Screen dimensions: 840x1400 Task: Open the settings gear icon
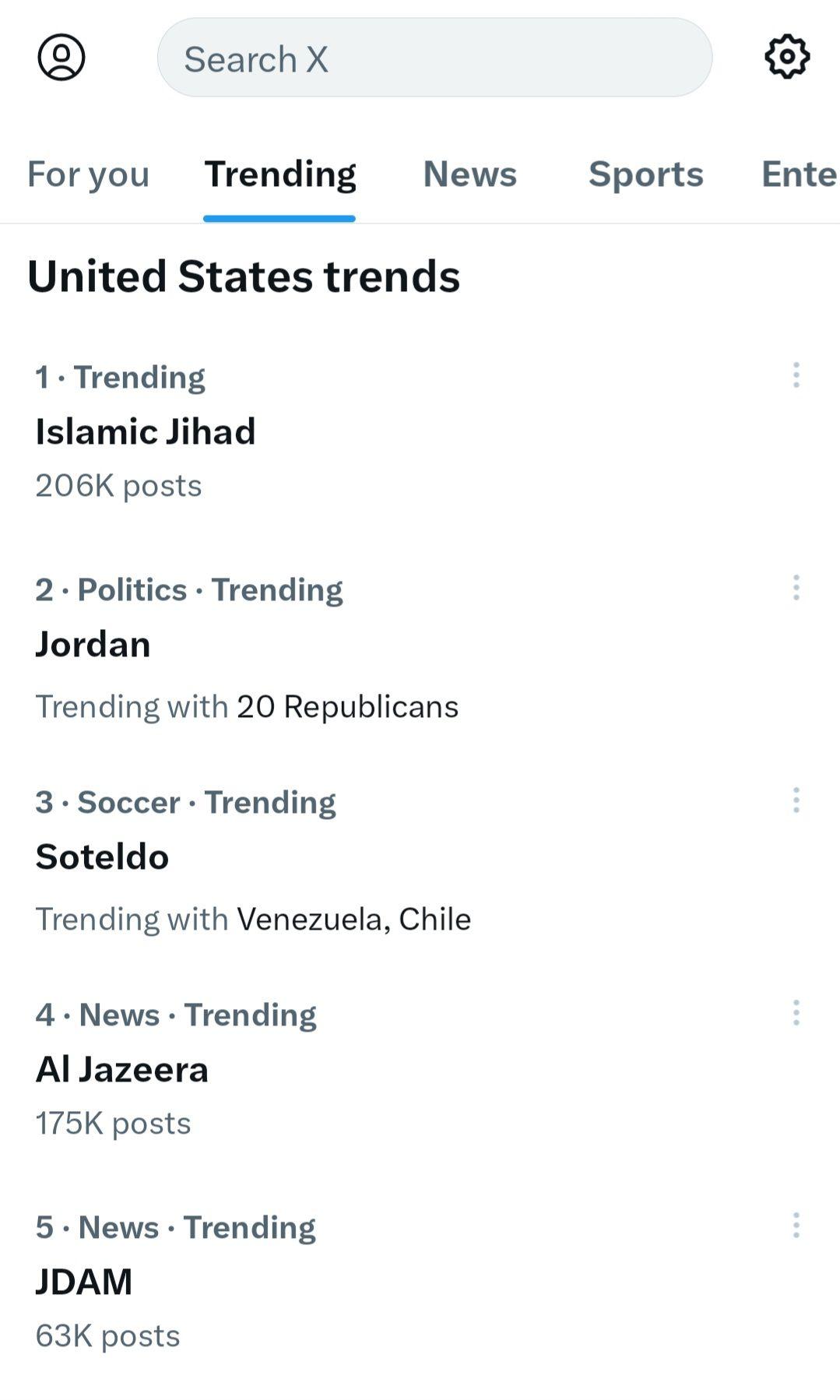(x=787, y=56)
